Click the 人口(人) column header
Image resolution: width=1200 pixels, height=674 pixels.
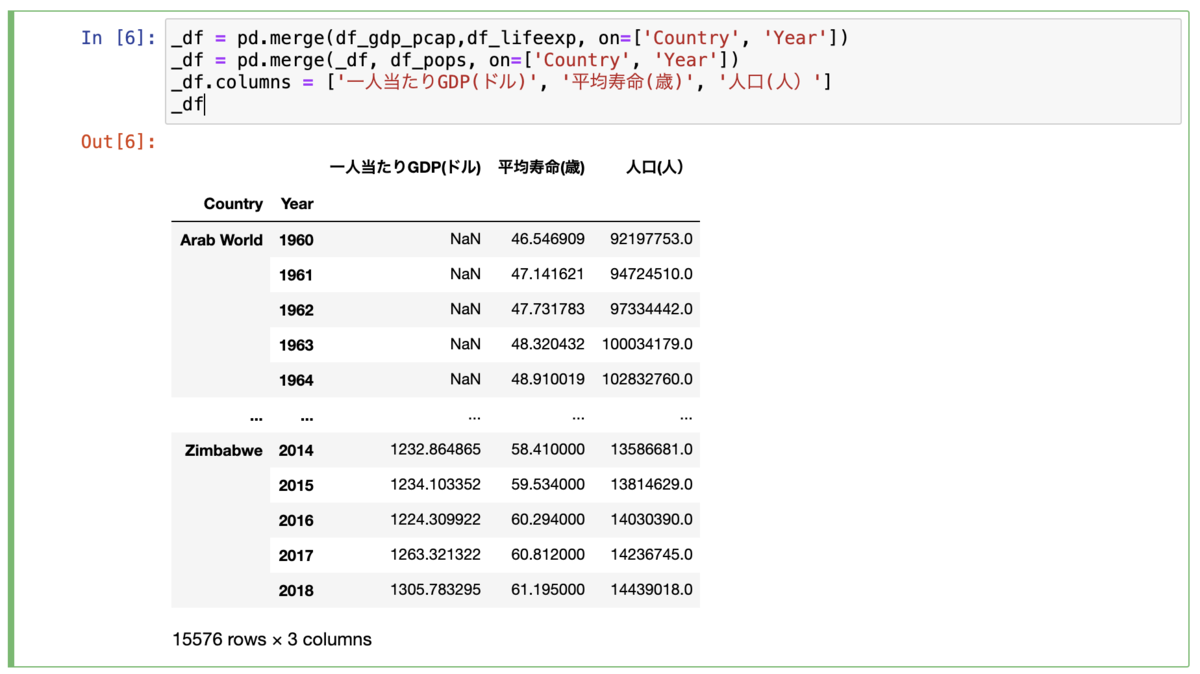tap(655, 167)
